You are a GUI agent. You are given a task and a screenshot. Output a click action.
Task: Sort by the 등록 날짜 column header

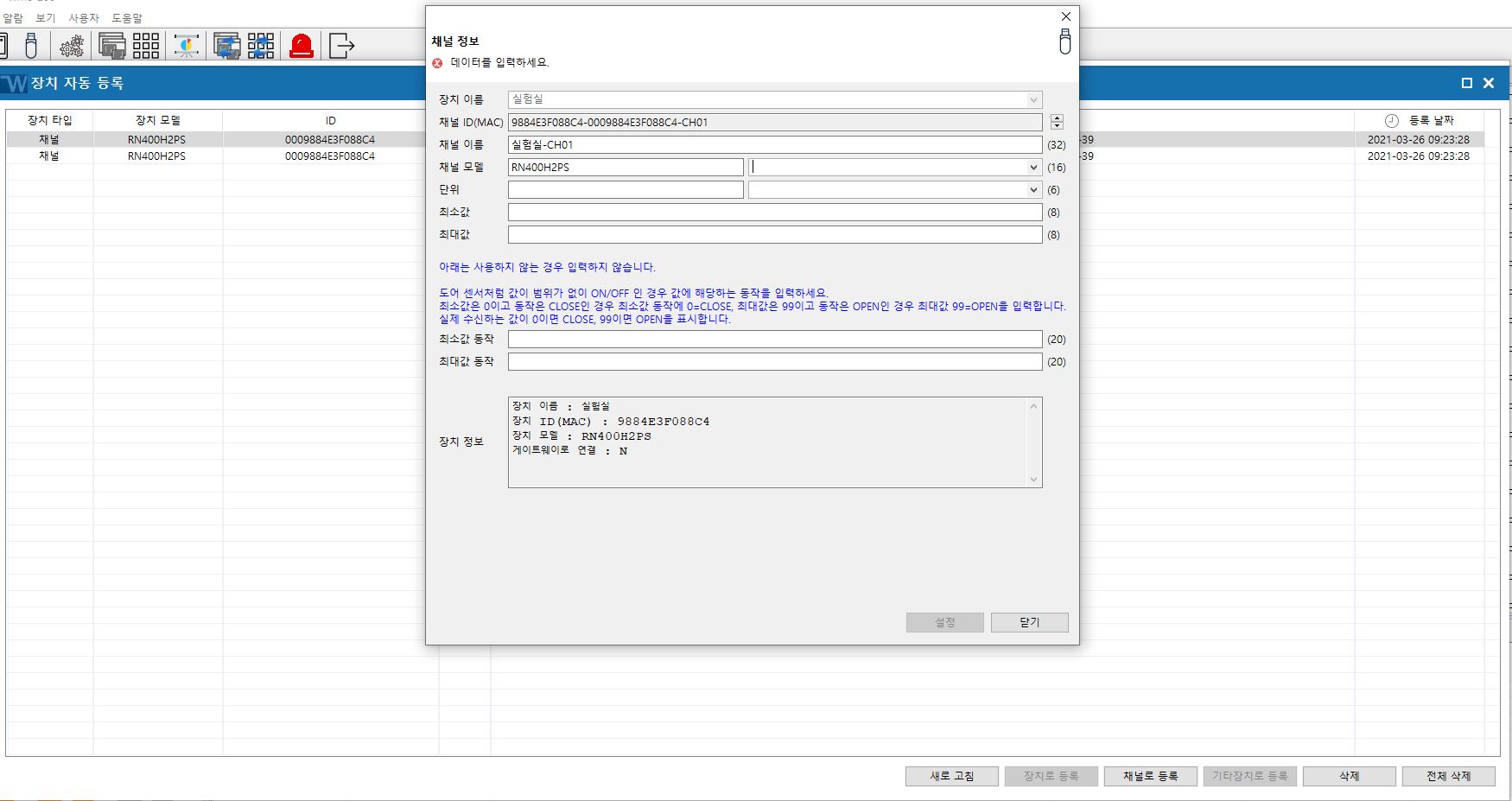(1419, 120)
